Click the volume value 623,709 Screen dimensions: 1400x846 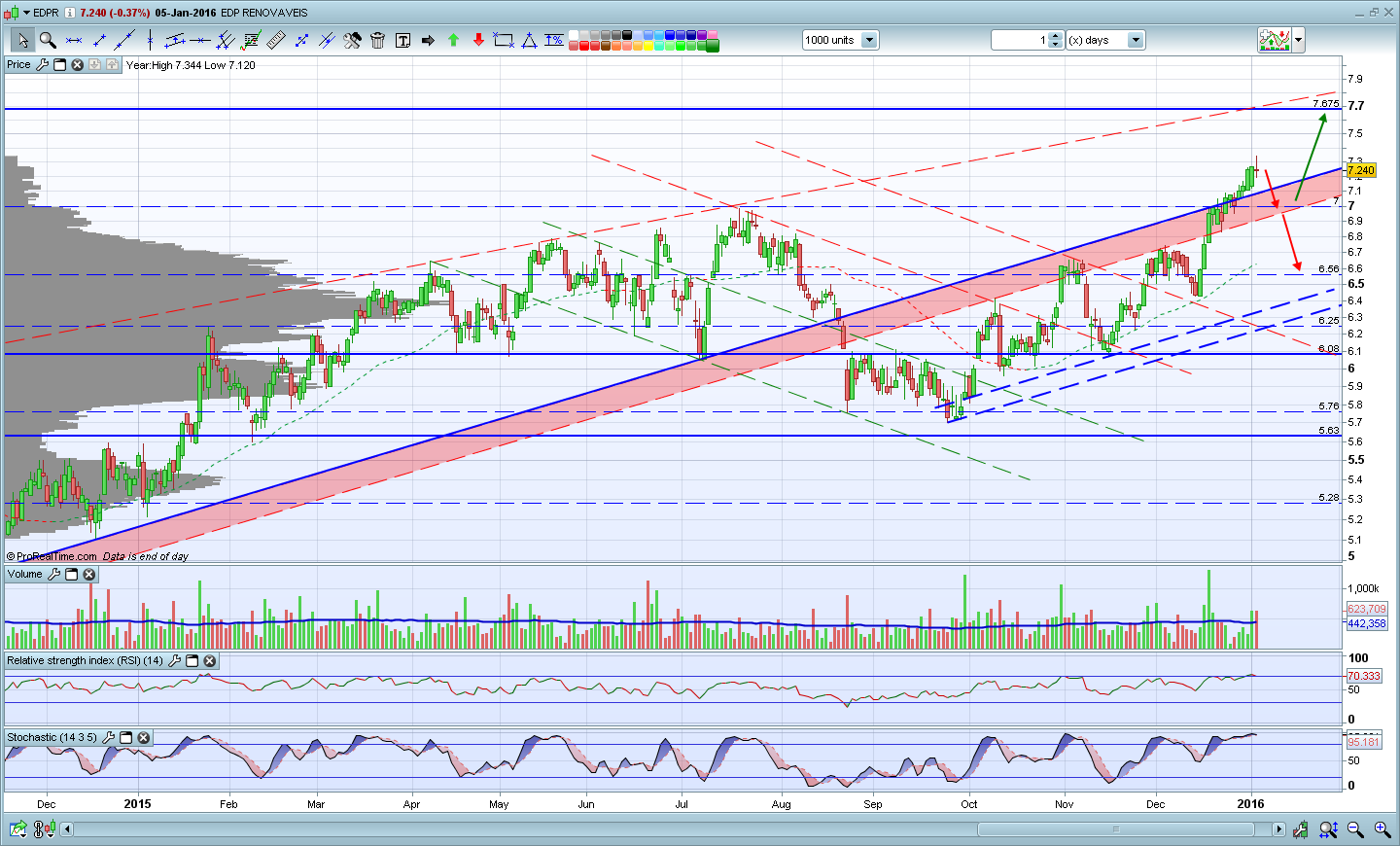coord(1367,610)
